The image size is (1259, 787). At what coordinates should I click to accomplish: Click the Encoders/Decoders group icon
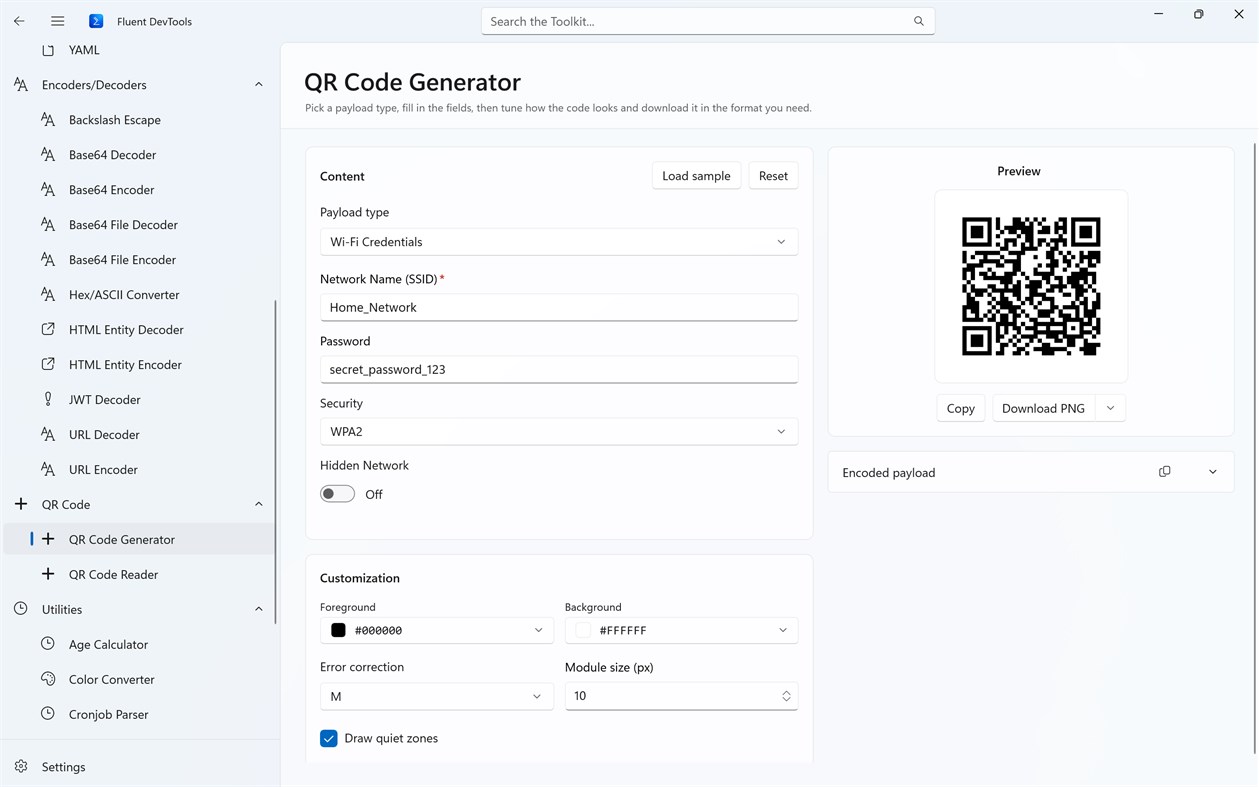pyautogui.click(x=21, y=85)
